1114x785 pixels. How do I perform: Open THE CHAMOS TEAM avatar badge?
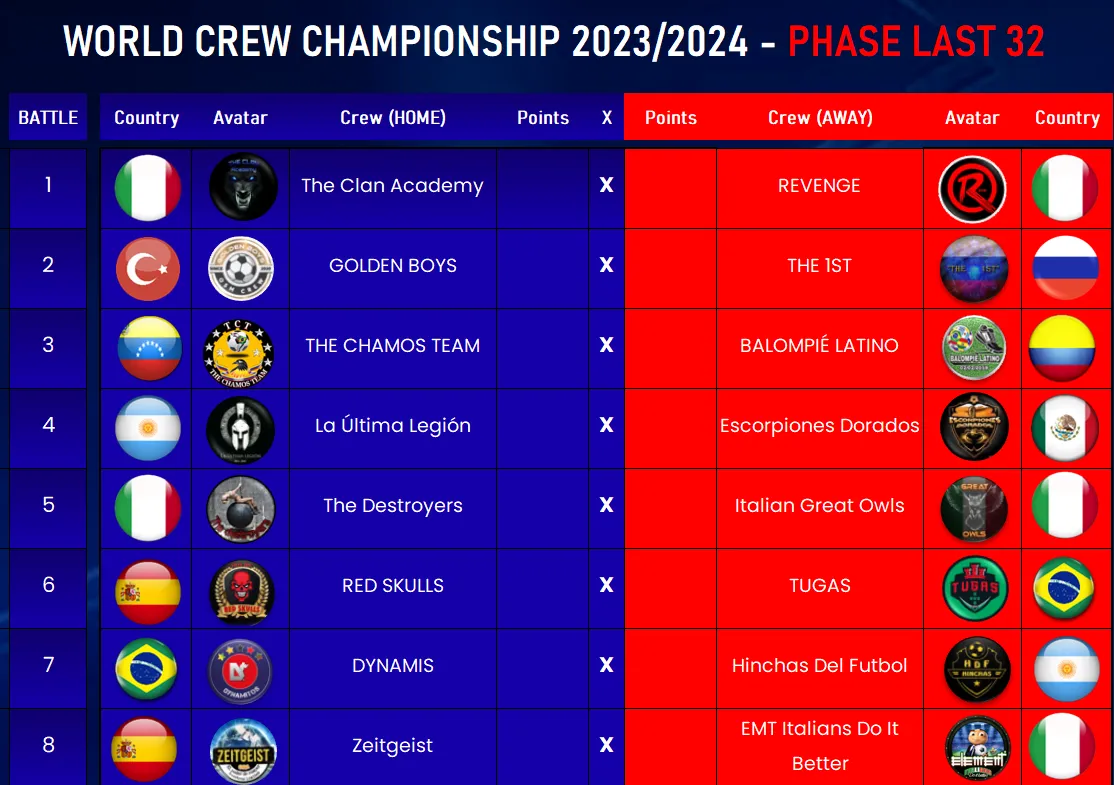(x=239, y=352)
